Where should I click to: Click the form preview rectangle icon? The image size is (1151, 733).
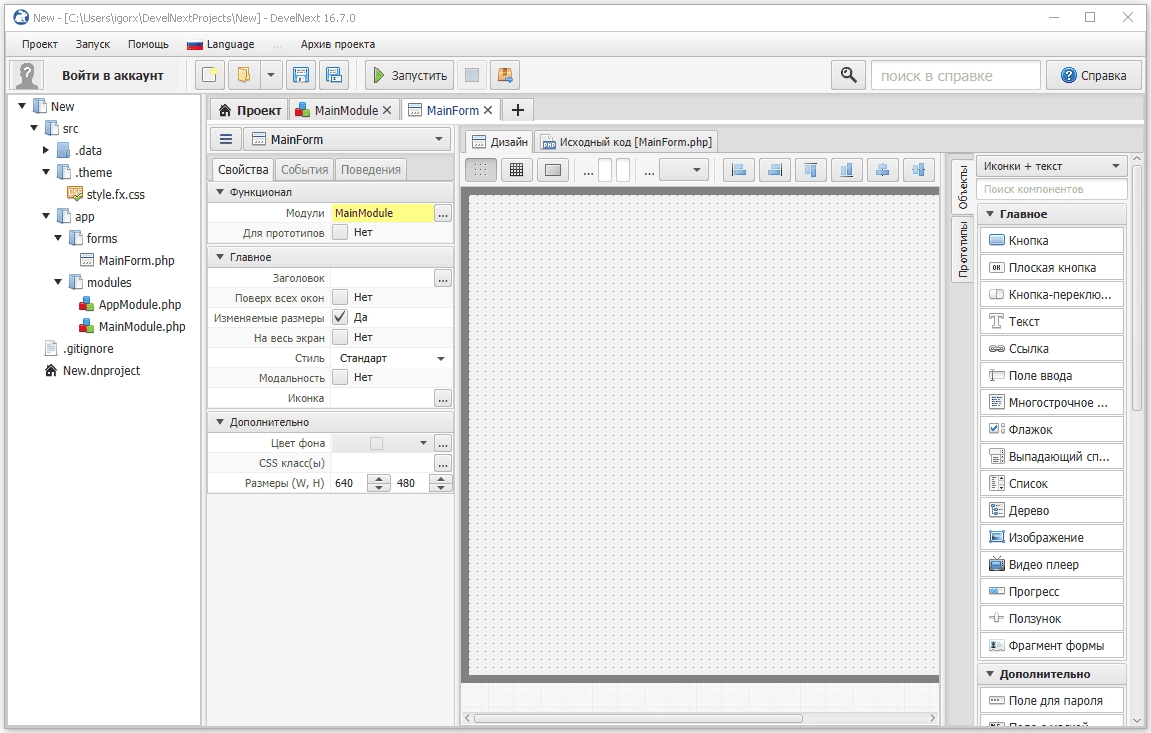tap(553, 170)
